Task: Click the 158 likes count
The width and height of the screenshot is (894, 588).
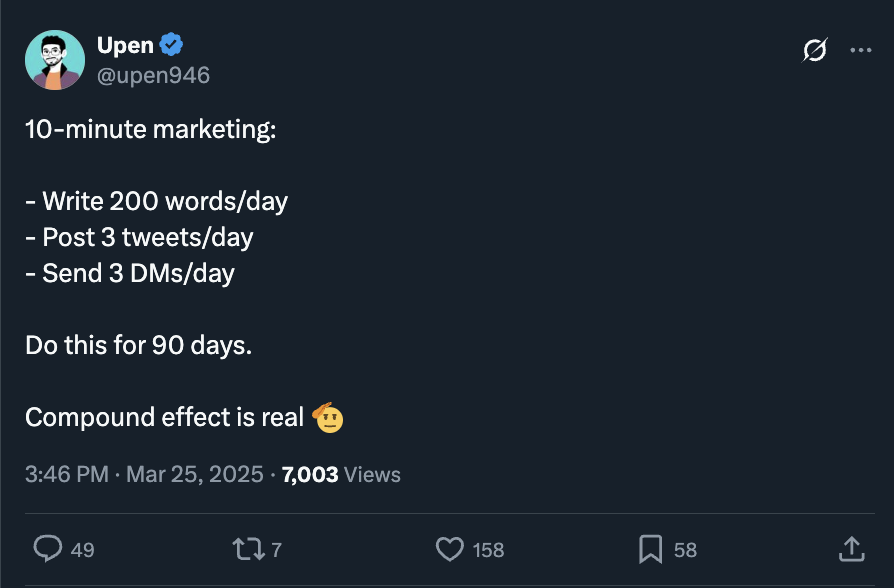Action: pyautogui.click(x=488, y=550)
